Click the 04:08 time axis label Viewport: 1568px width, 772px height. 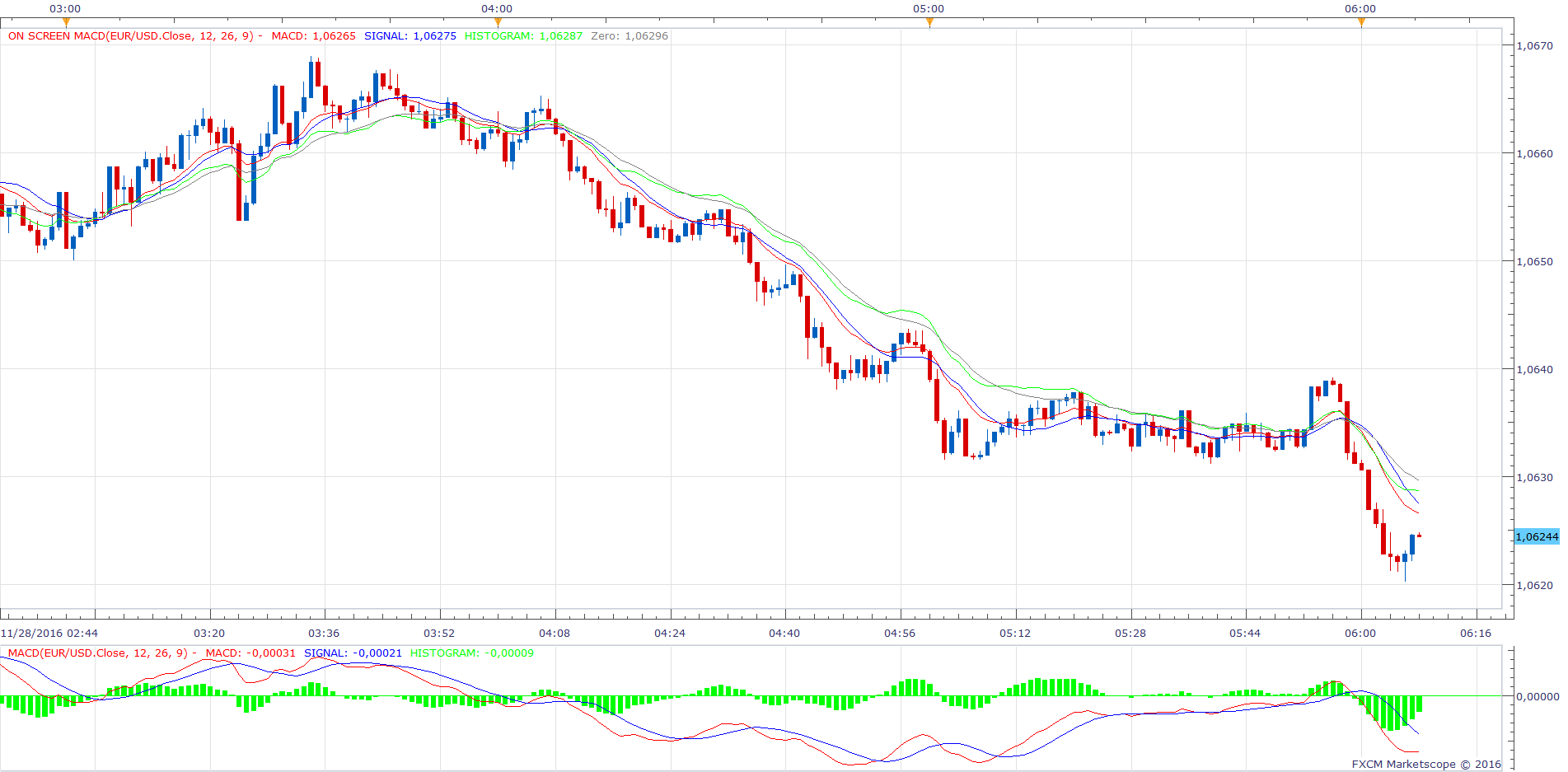tap(555, 633)
